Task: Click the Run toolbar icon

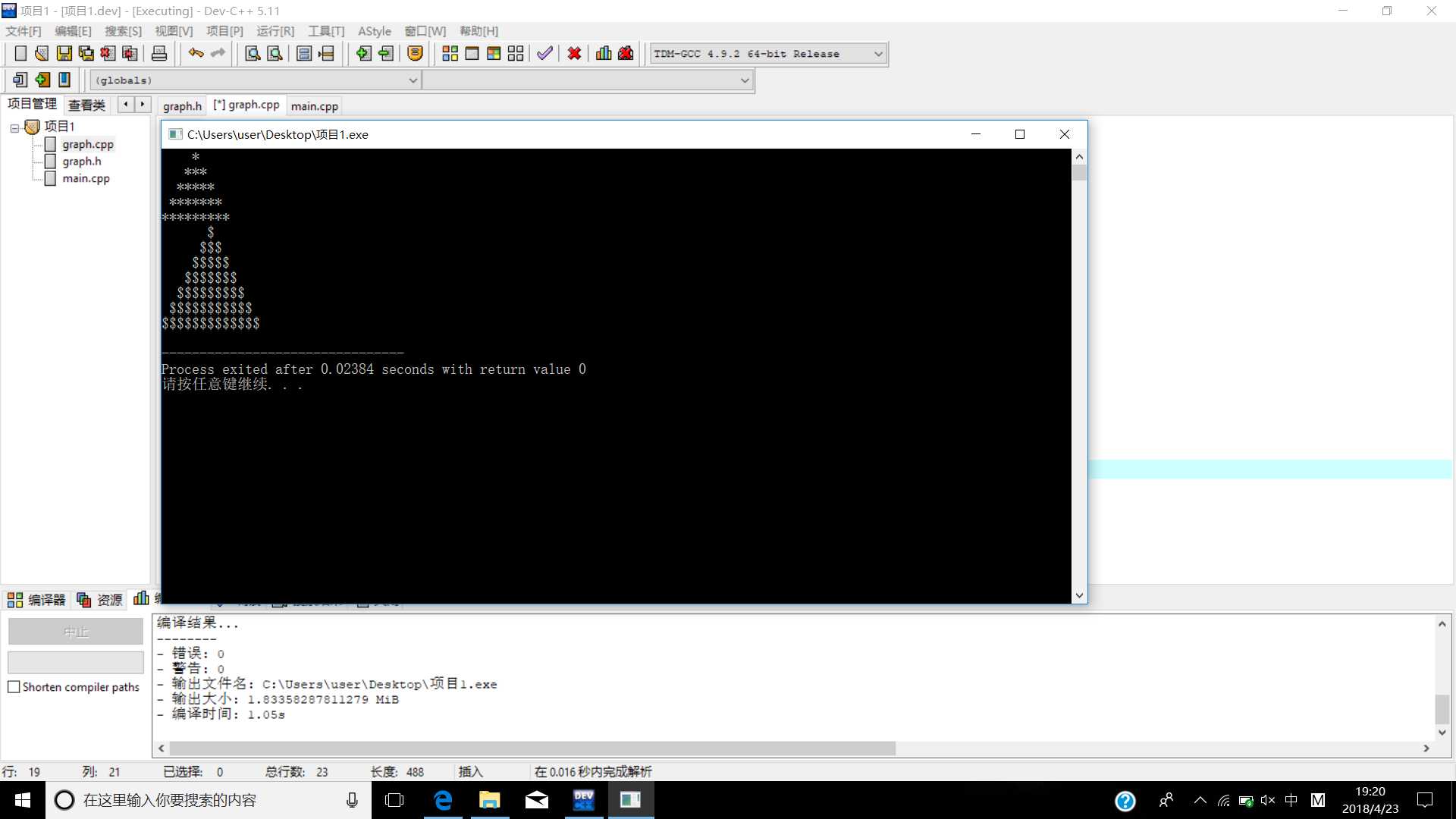Action: [472, 53]
